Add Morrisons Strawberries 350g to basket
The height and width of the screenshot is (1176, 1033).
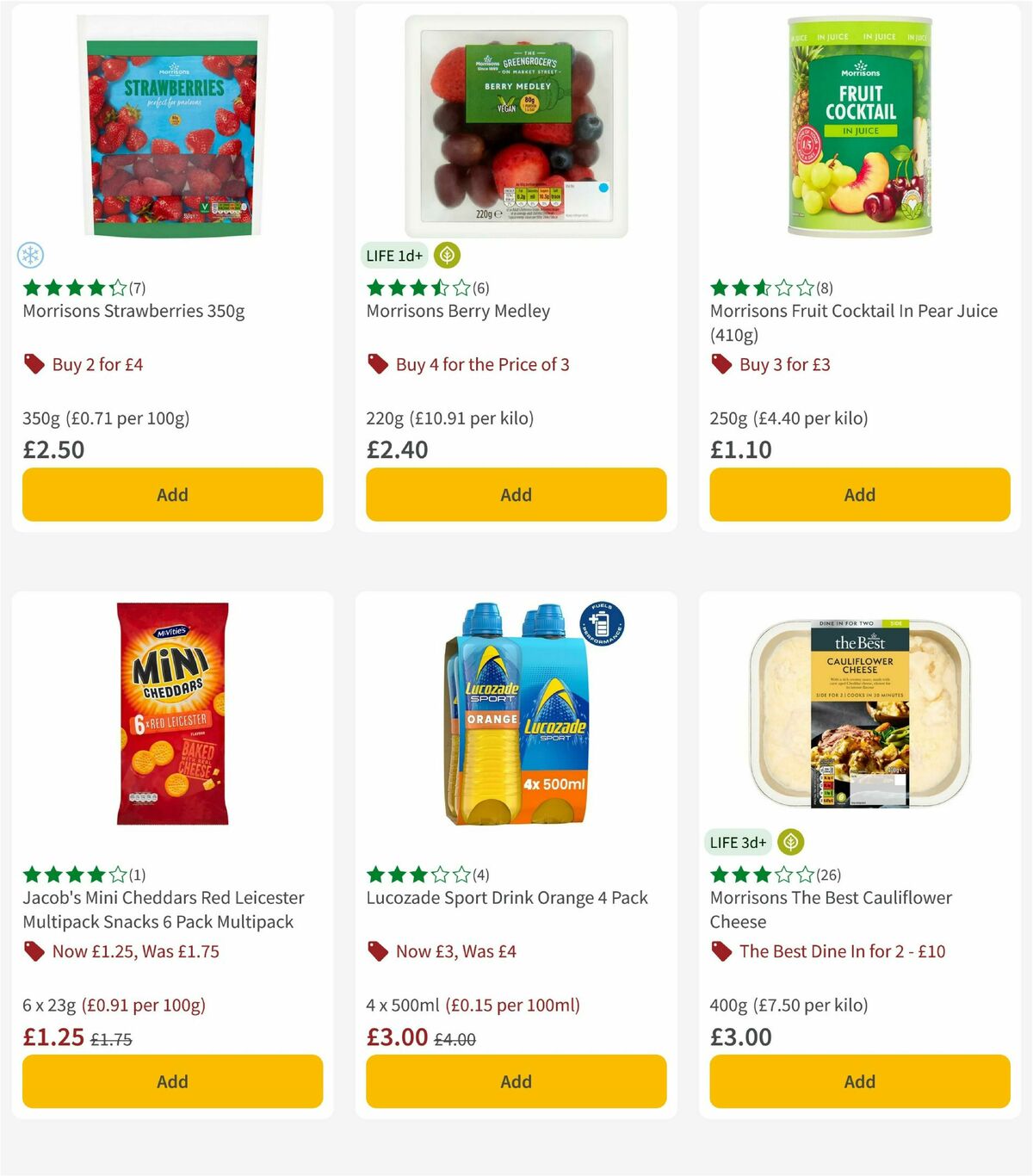click(x=172, y=494)
